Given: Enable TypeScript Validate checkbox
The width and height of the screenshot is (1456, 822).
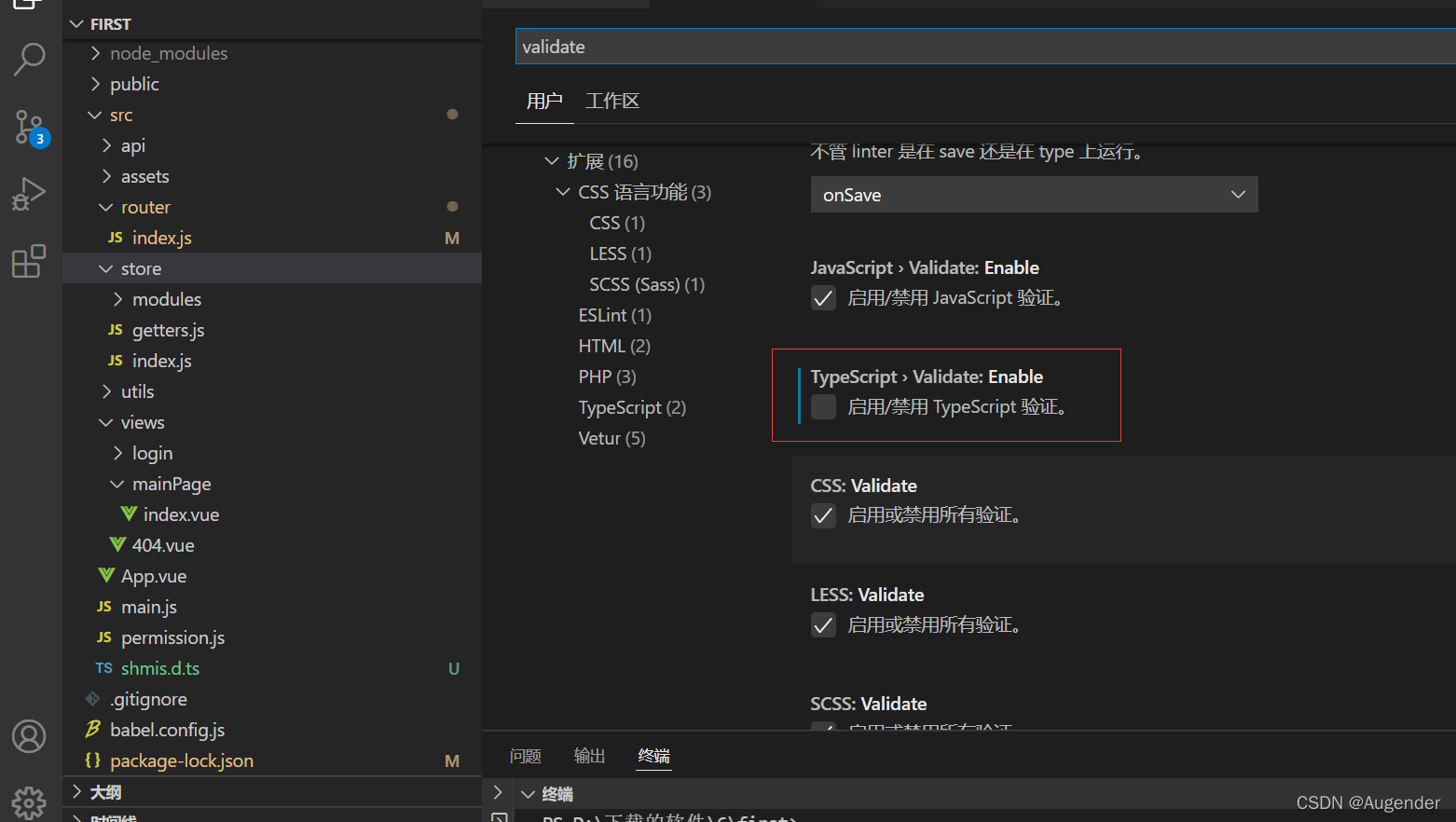Looking at the screenshot, I should 823,407.
